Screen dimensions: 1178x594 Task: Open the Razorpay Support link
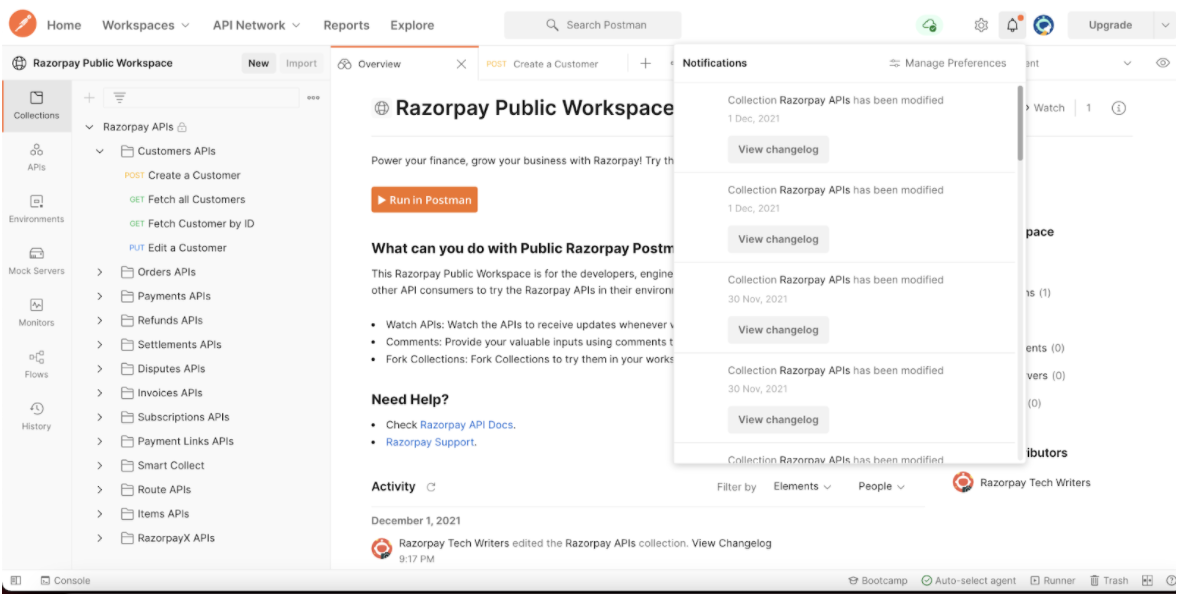[430, 442]
